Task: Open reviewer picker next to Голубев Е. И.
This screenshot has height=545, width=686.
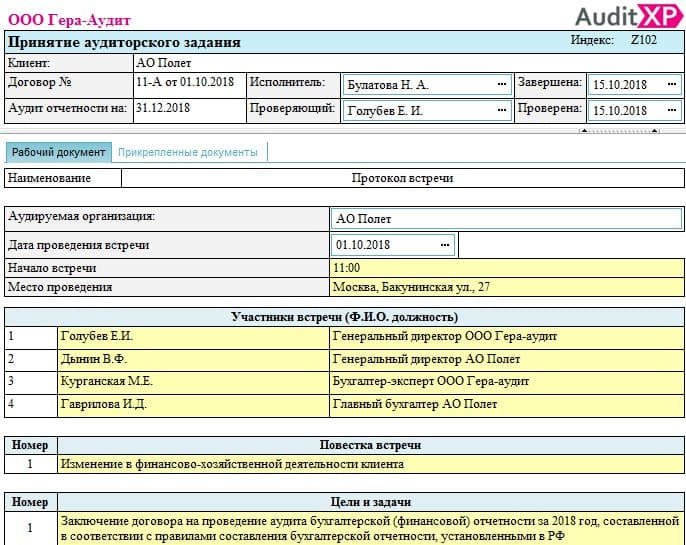Action: pos(500,111)
